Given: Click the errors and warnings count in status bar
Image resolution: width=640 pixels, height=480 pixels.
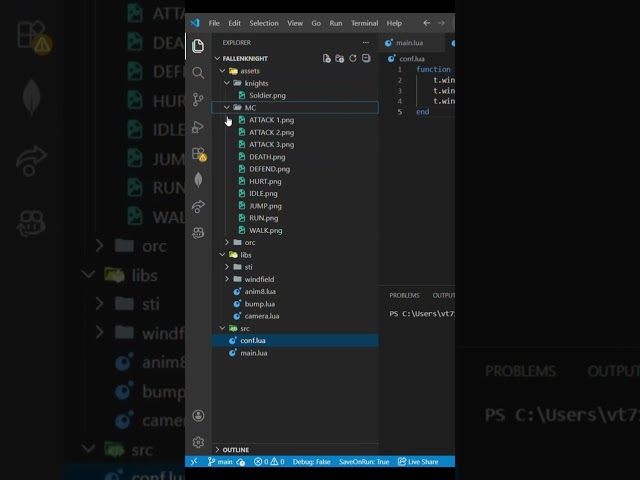Looking at the screenshot, I should [269, 462].
